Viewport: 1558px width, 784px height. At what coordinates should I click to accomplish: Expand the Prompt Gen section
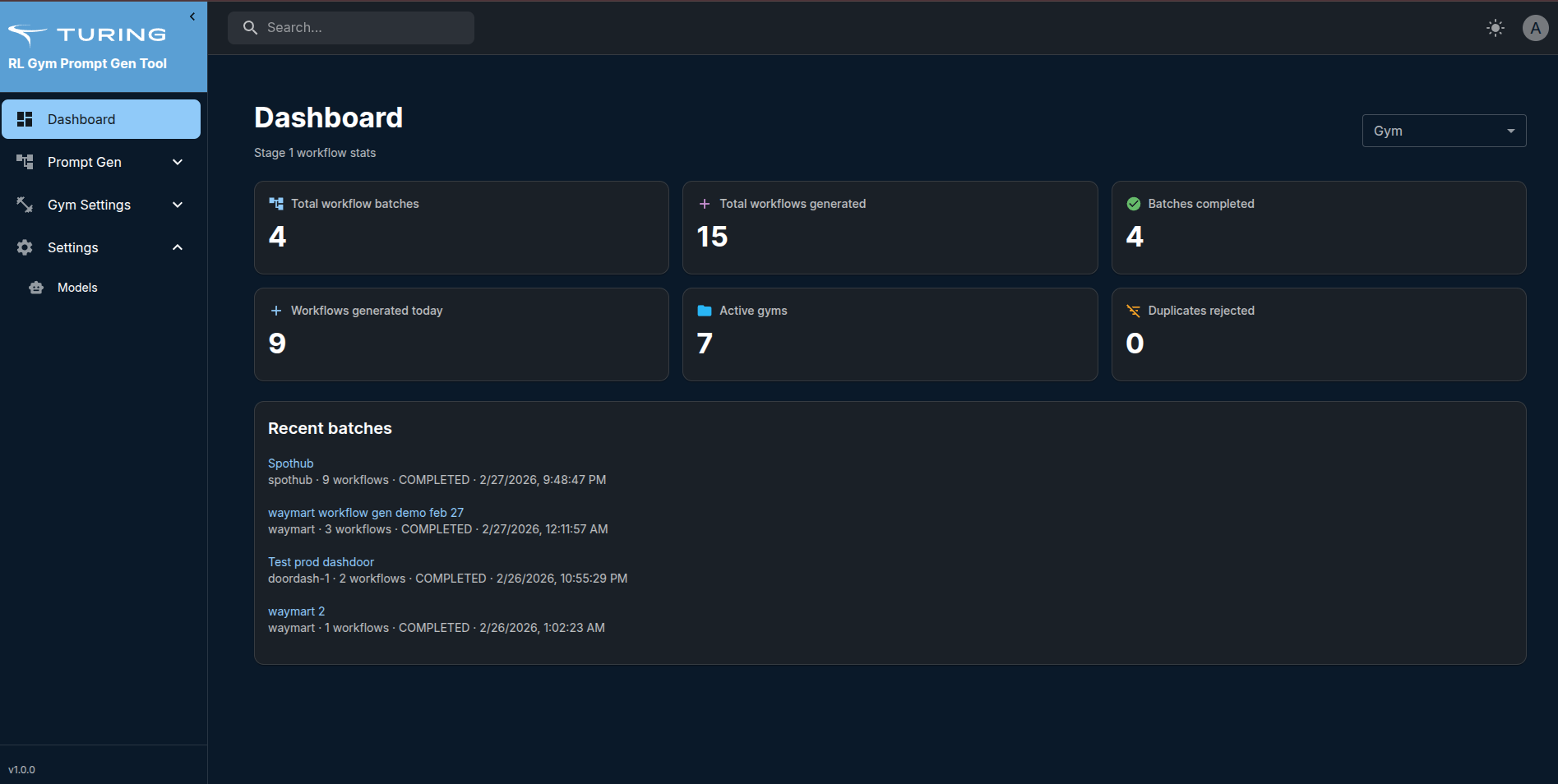click(x=177, y=162)
